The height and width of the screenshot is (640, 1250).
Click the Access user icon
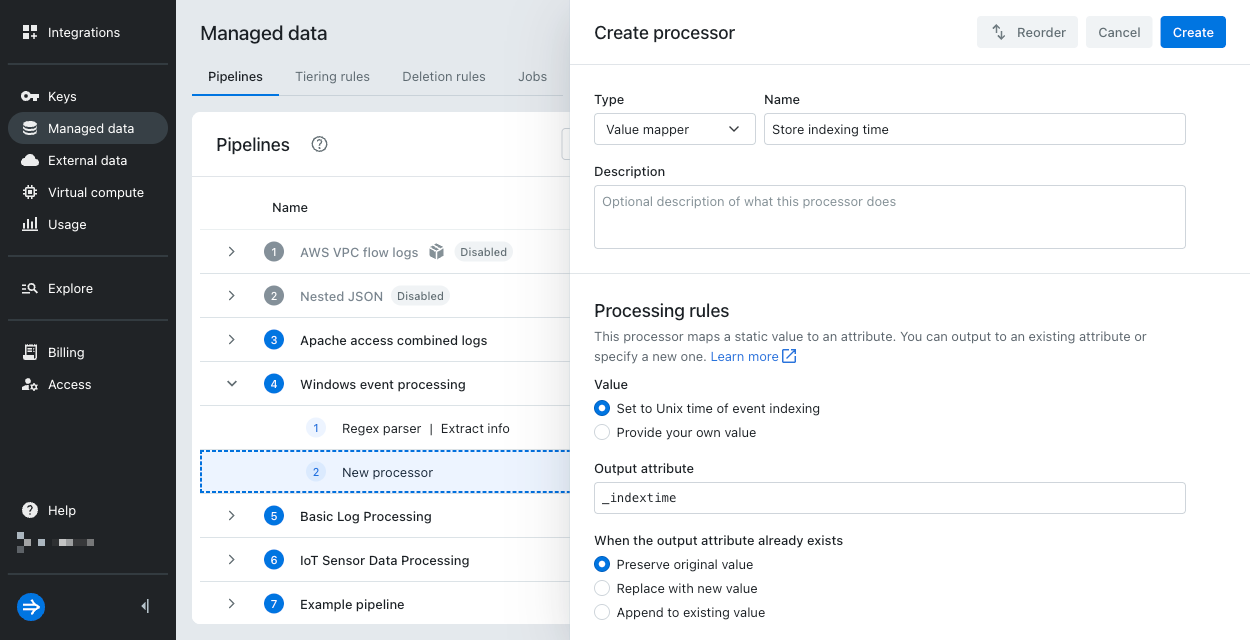point(30,384)
